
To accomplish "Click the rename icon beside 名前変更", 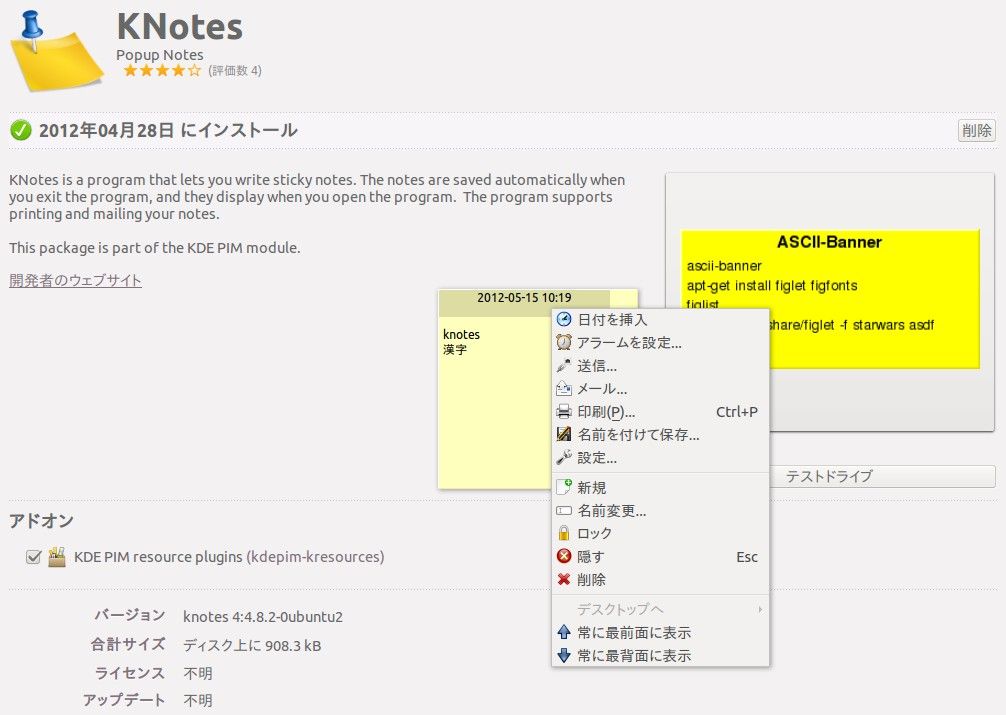I will coord(564,511).
